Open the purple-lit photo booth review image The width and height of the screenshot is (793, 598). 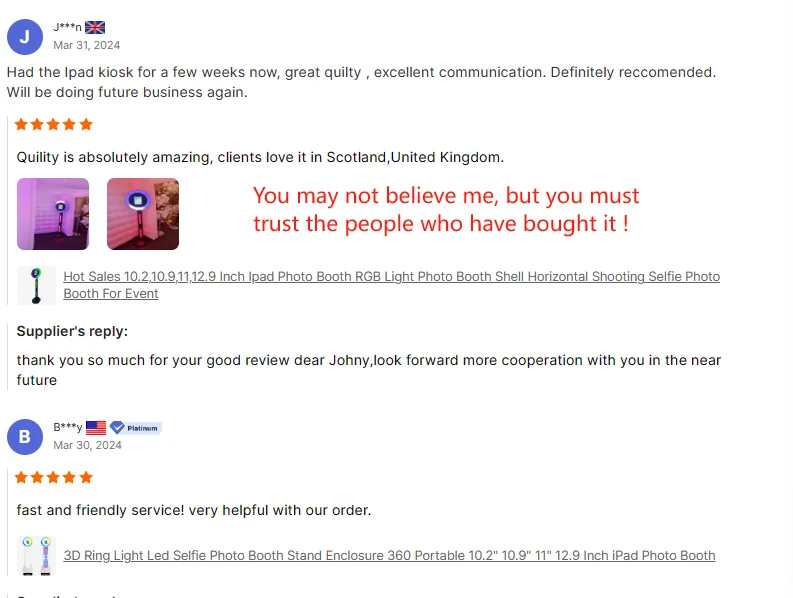click(x=53, y=214)
